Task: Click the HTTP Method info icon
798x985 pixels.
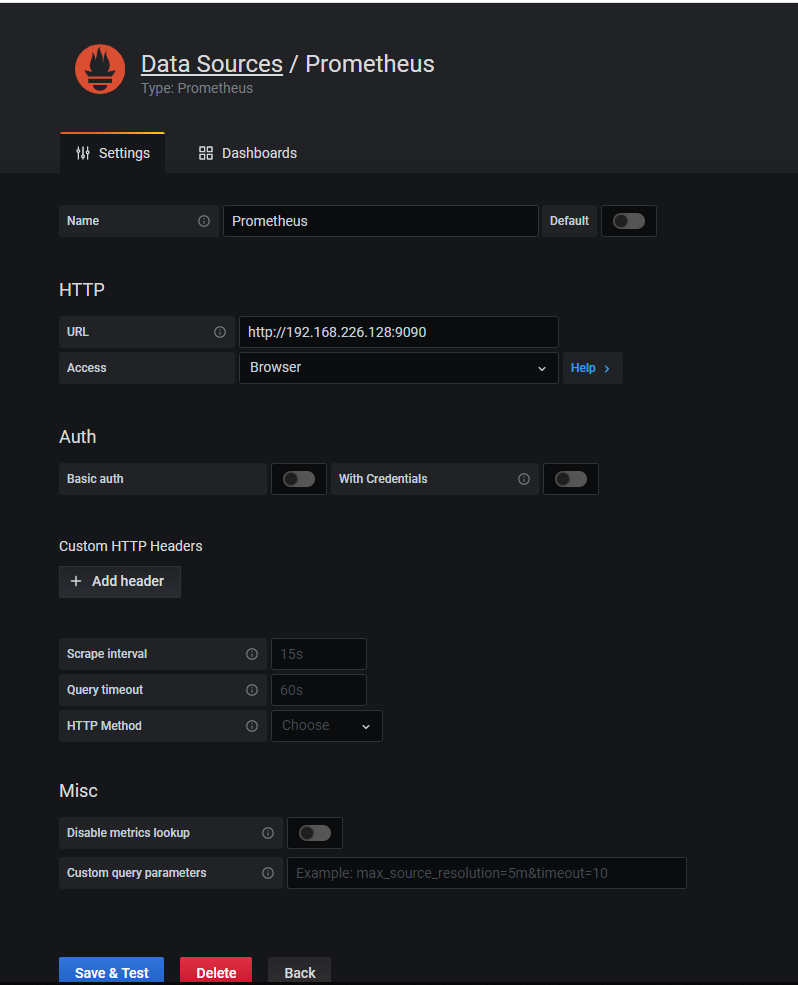Action: coord(252,726)
